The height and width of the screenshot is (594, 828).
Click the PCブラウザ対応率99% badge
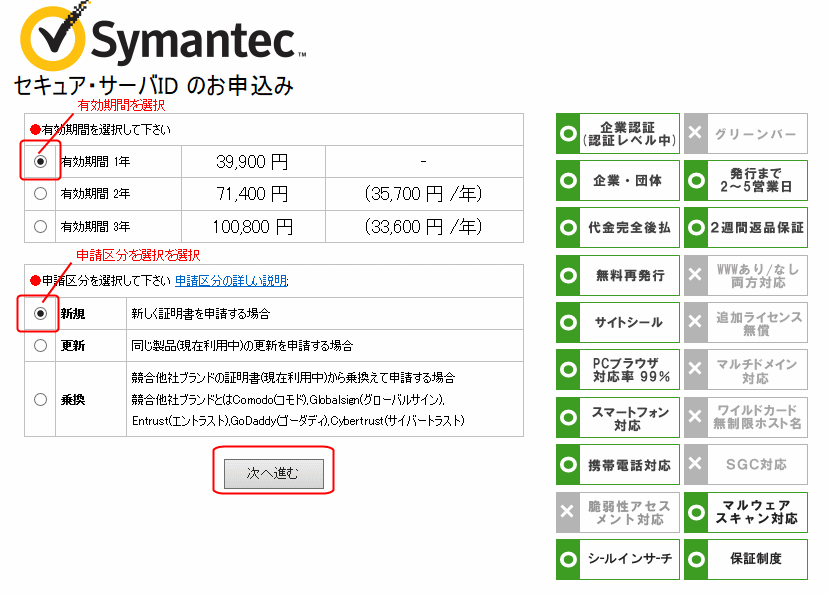617,370
